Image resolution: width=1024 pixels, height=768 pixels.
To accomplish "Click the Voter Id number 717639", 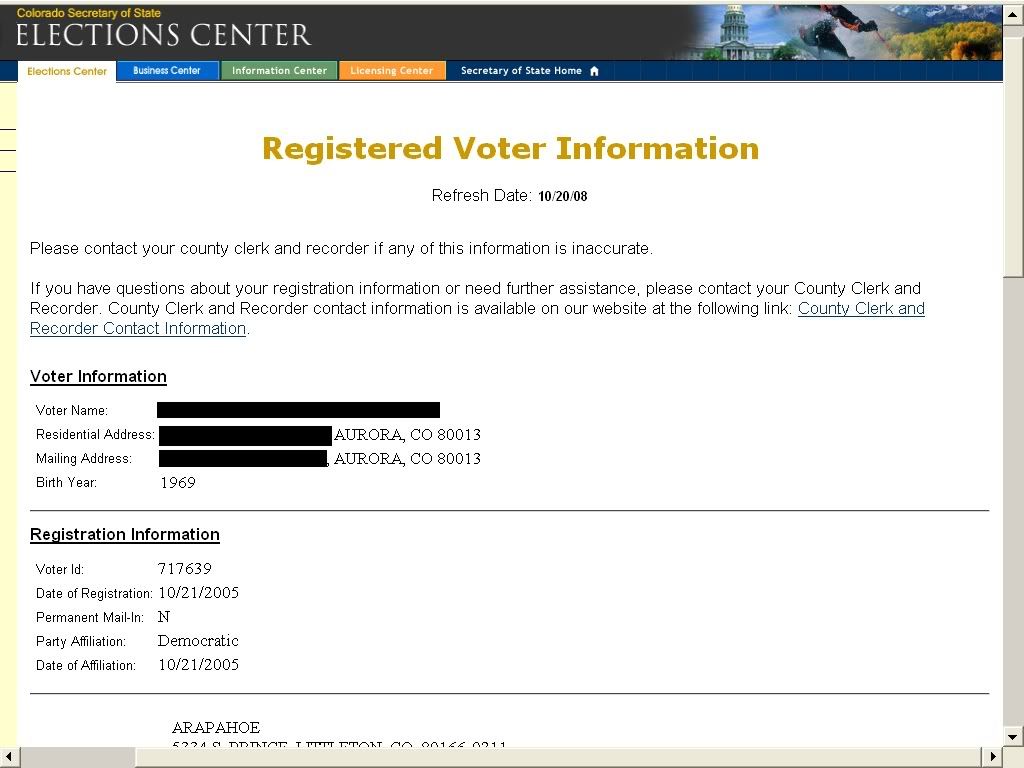I will tap(185, 569).
